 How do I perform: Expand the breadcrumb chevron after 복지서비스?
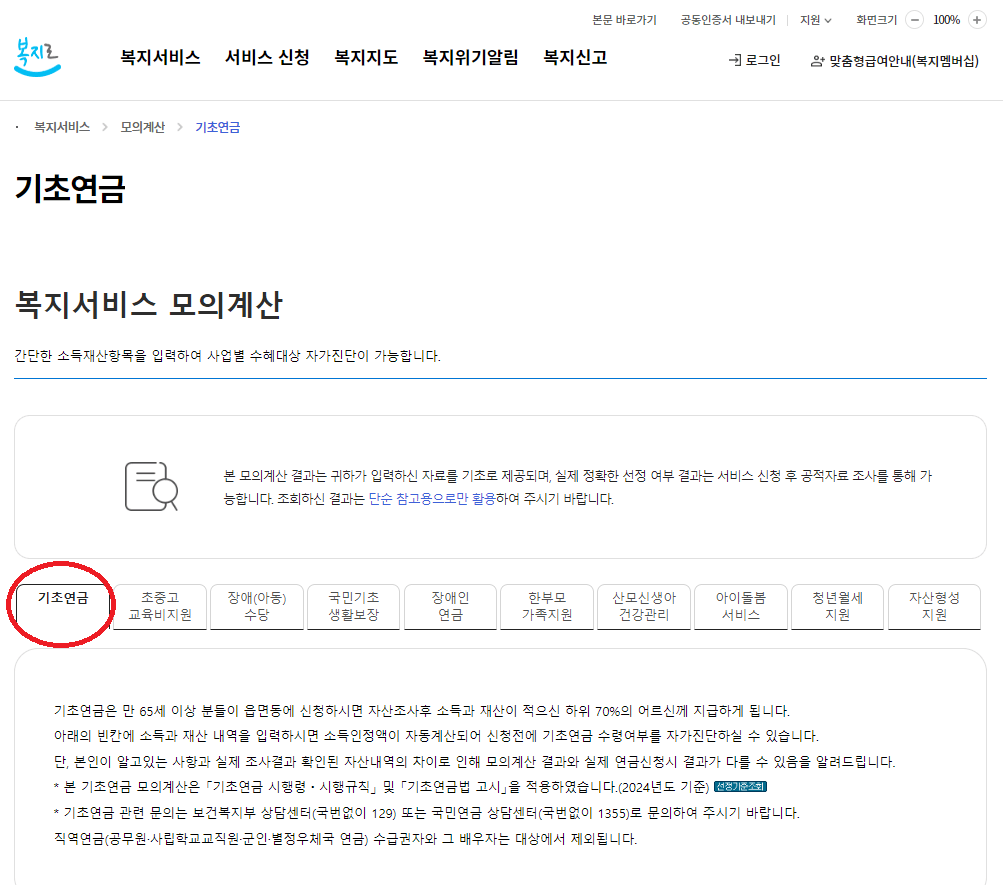(105, 127)
